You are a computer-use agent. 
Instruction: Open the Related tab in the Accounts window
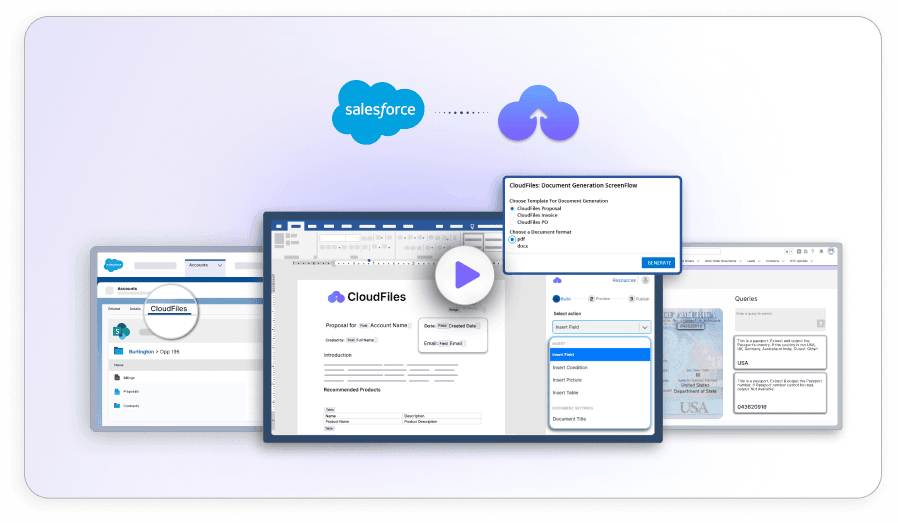click(x=115, y=309)
